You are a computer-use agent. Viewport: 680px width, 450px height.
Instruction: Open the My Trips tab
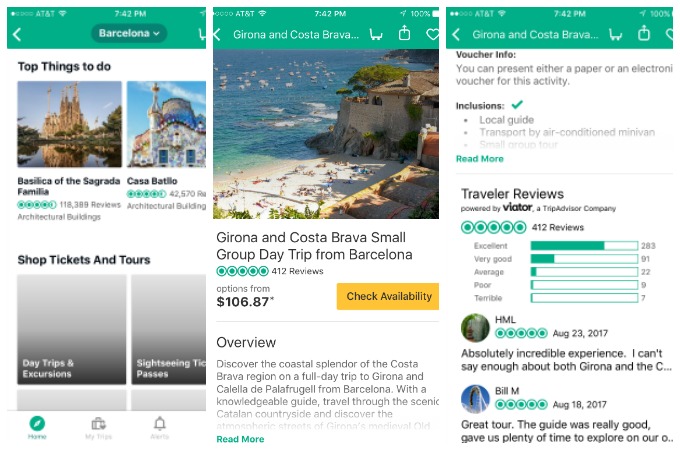98,427
